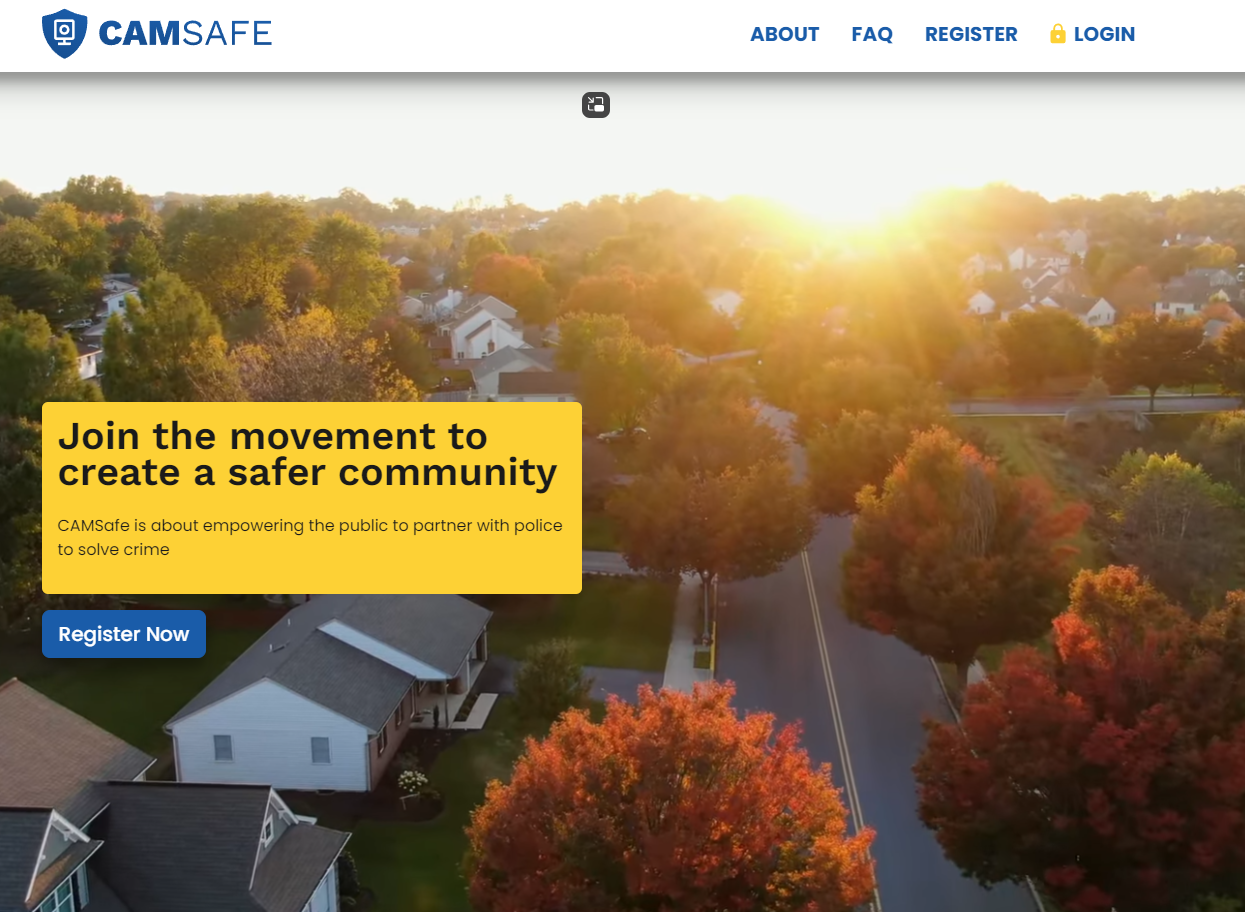Click the yellow hero banner card

click(312, 498)
